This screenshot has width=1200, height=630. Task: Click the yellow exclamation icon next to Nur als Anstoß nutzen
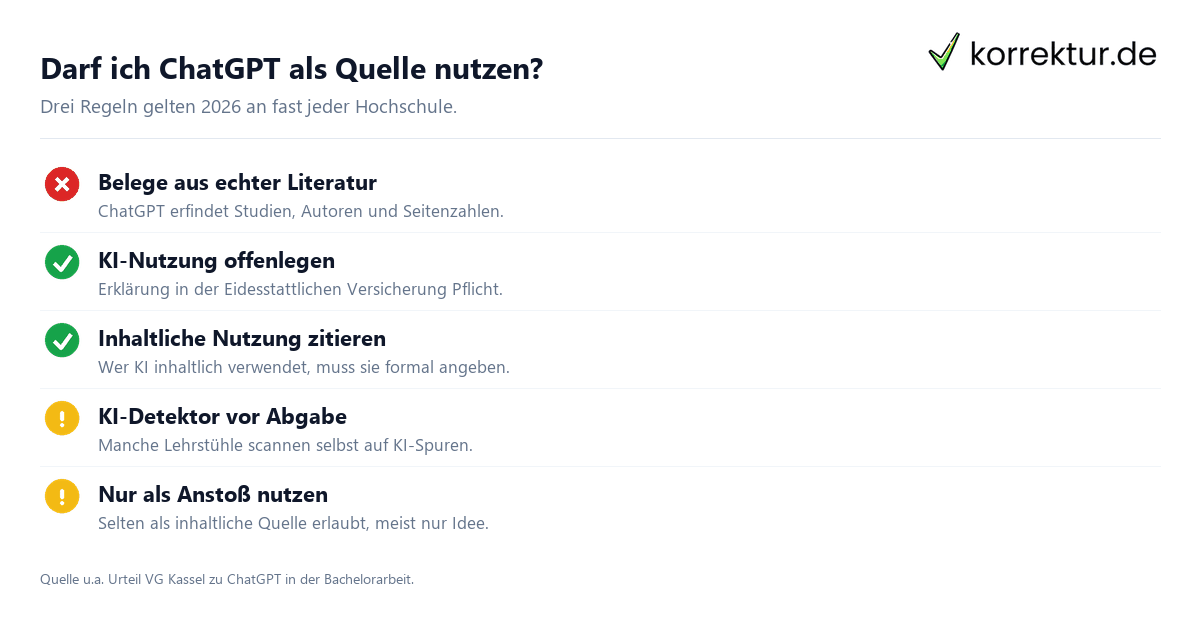point(62,496)
